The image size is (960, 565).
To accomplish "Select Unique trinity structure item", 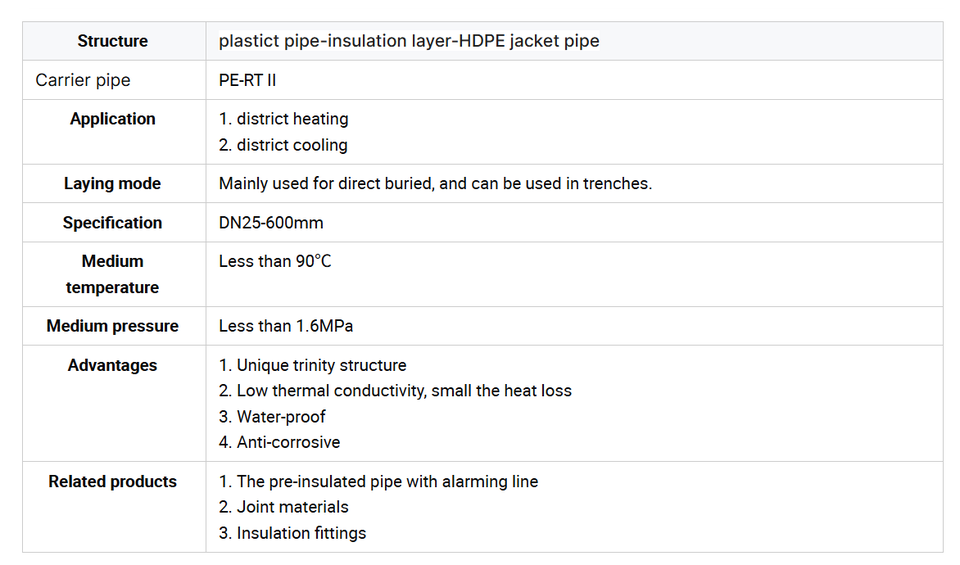I will [x=312, y=365].
